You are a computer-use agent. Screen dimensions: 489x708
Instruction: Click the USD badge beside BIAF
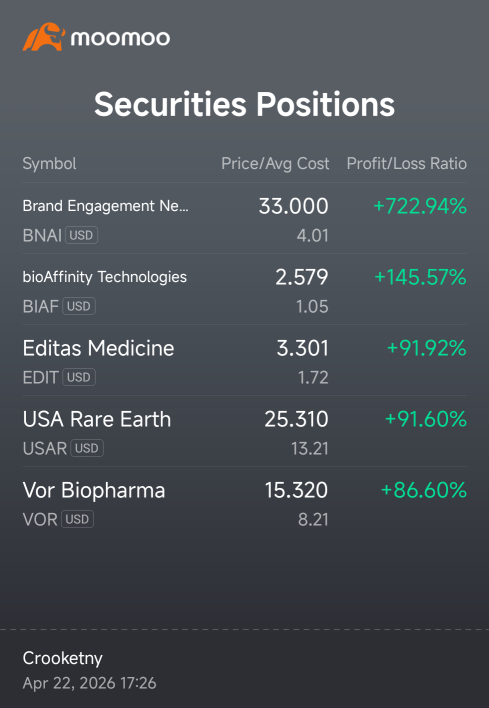pyautogui.click(x=79, y=306)
